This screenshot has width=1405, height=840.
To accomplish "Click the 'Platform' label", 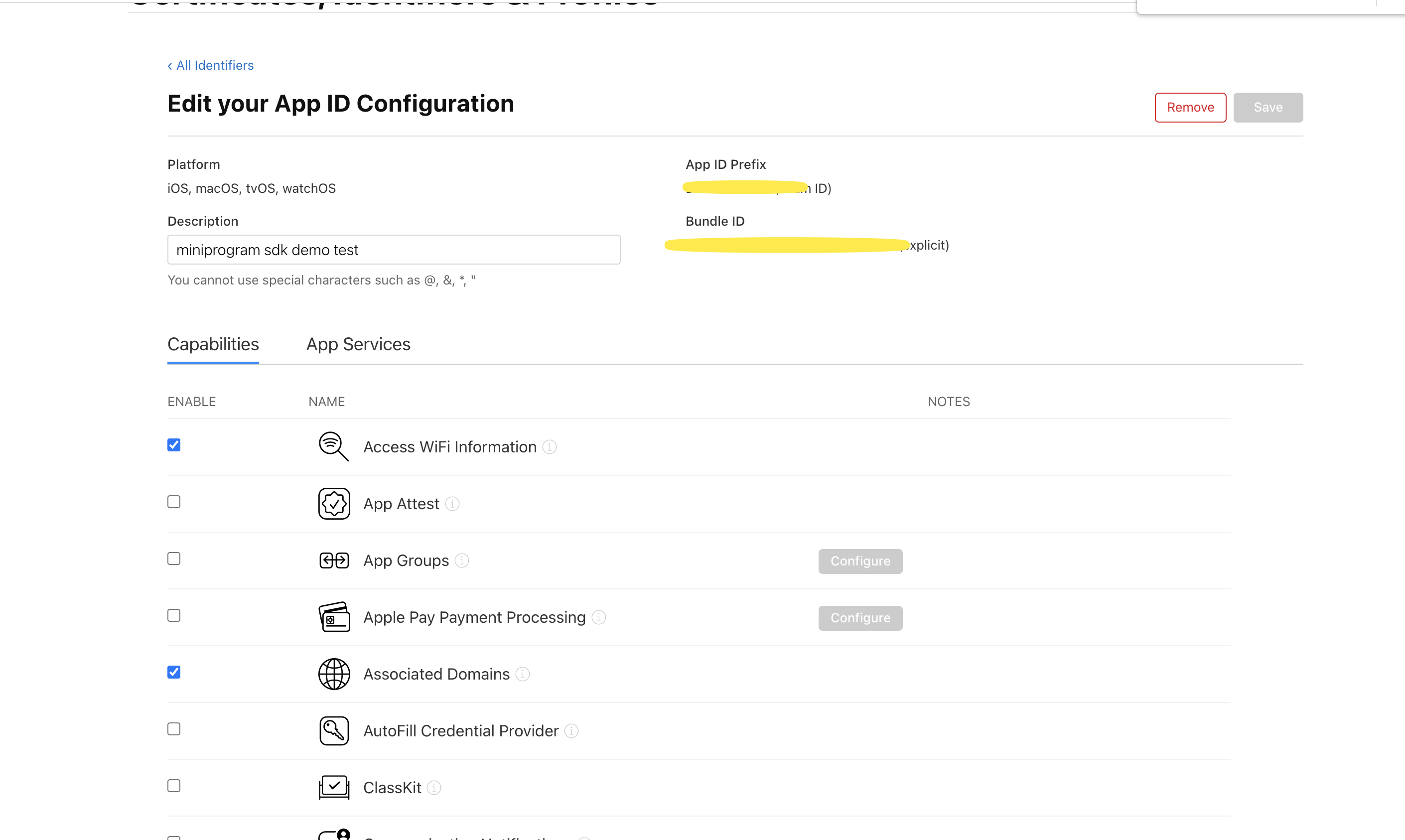I will pos(194,165).
